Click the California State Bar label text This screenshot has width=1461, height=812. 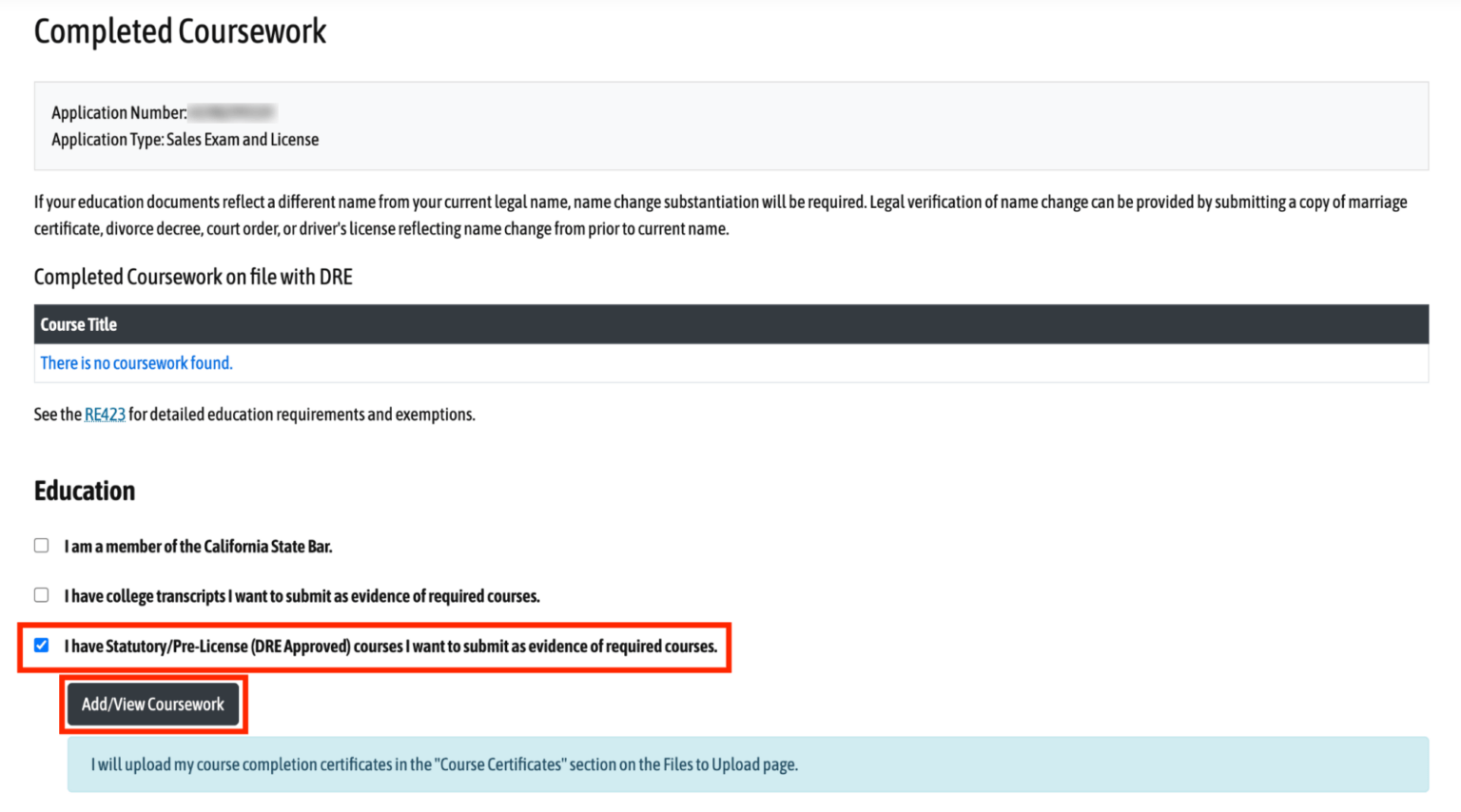[198, 547]
